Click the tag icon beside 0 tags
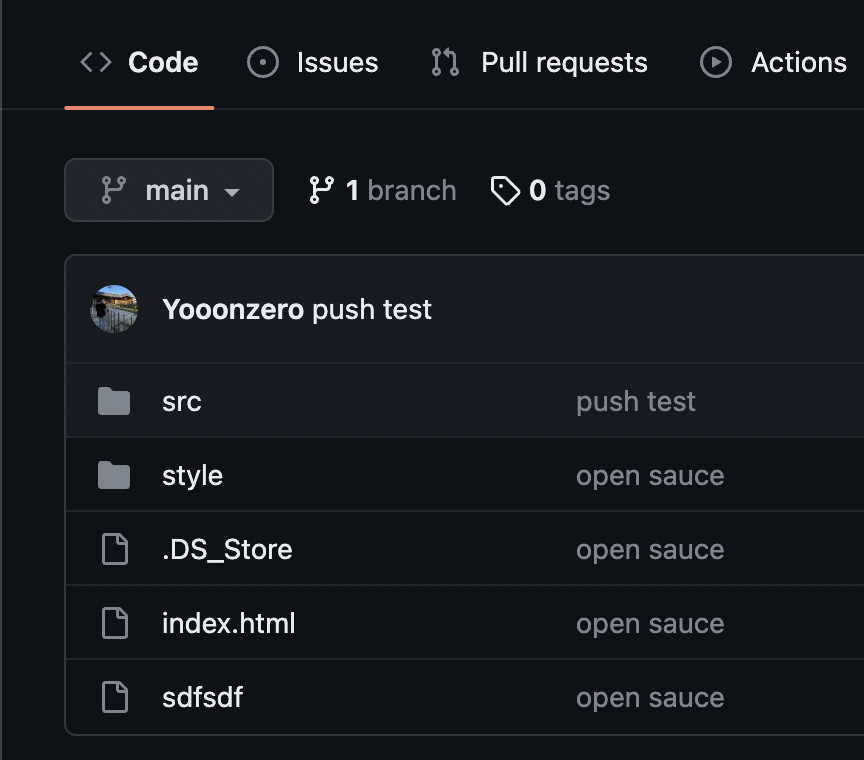 click(505, 190)
